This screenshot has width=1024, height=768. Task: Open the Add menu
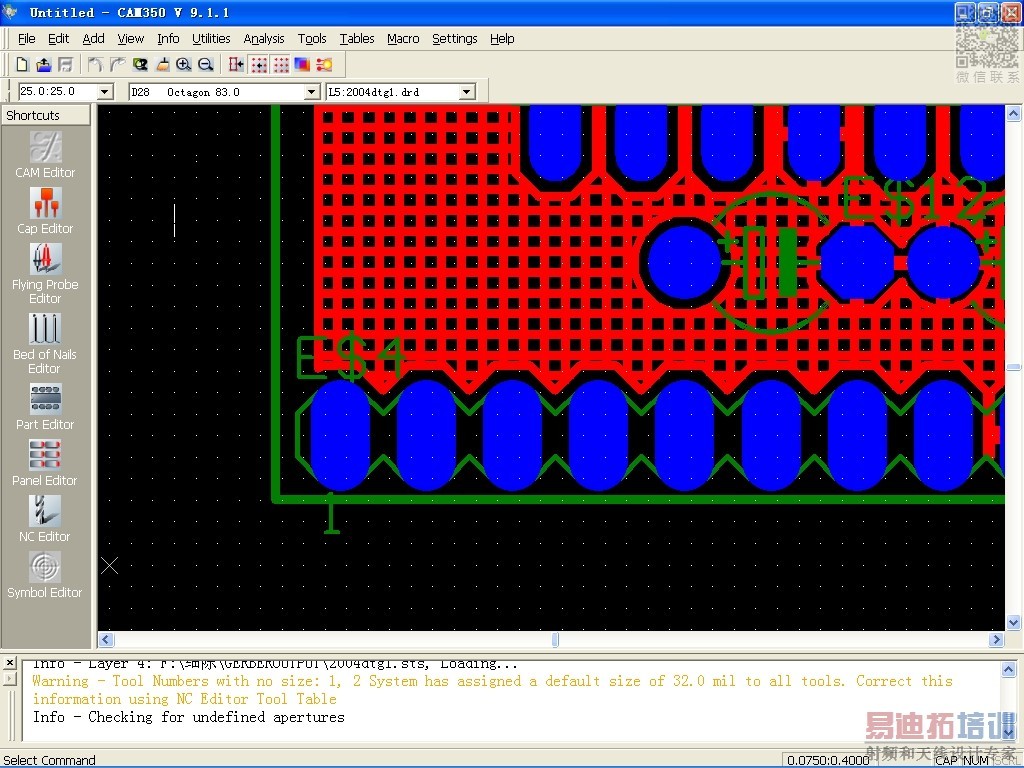(93, 39)
